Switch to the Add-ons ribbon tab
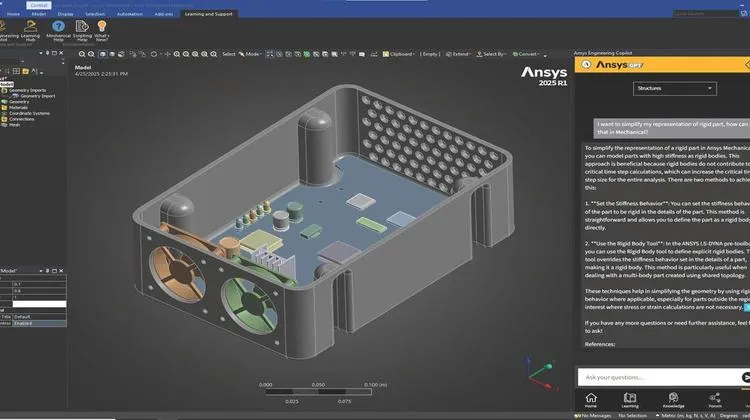 click(x=164, y=14)
